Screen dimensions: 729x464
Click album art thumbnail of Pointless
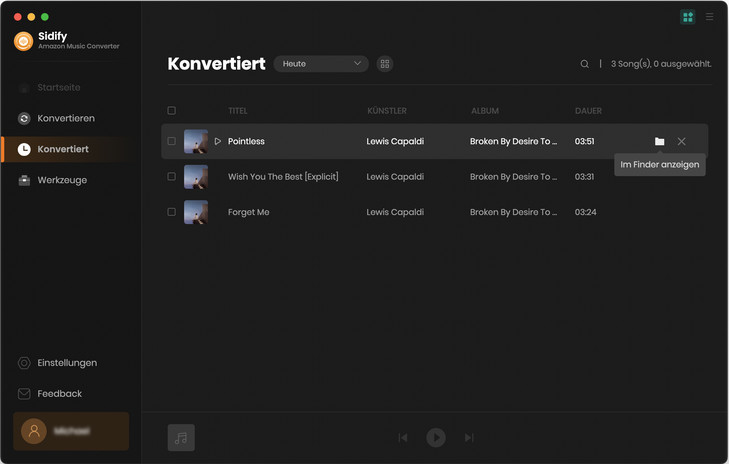[x=196, y=141]
